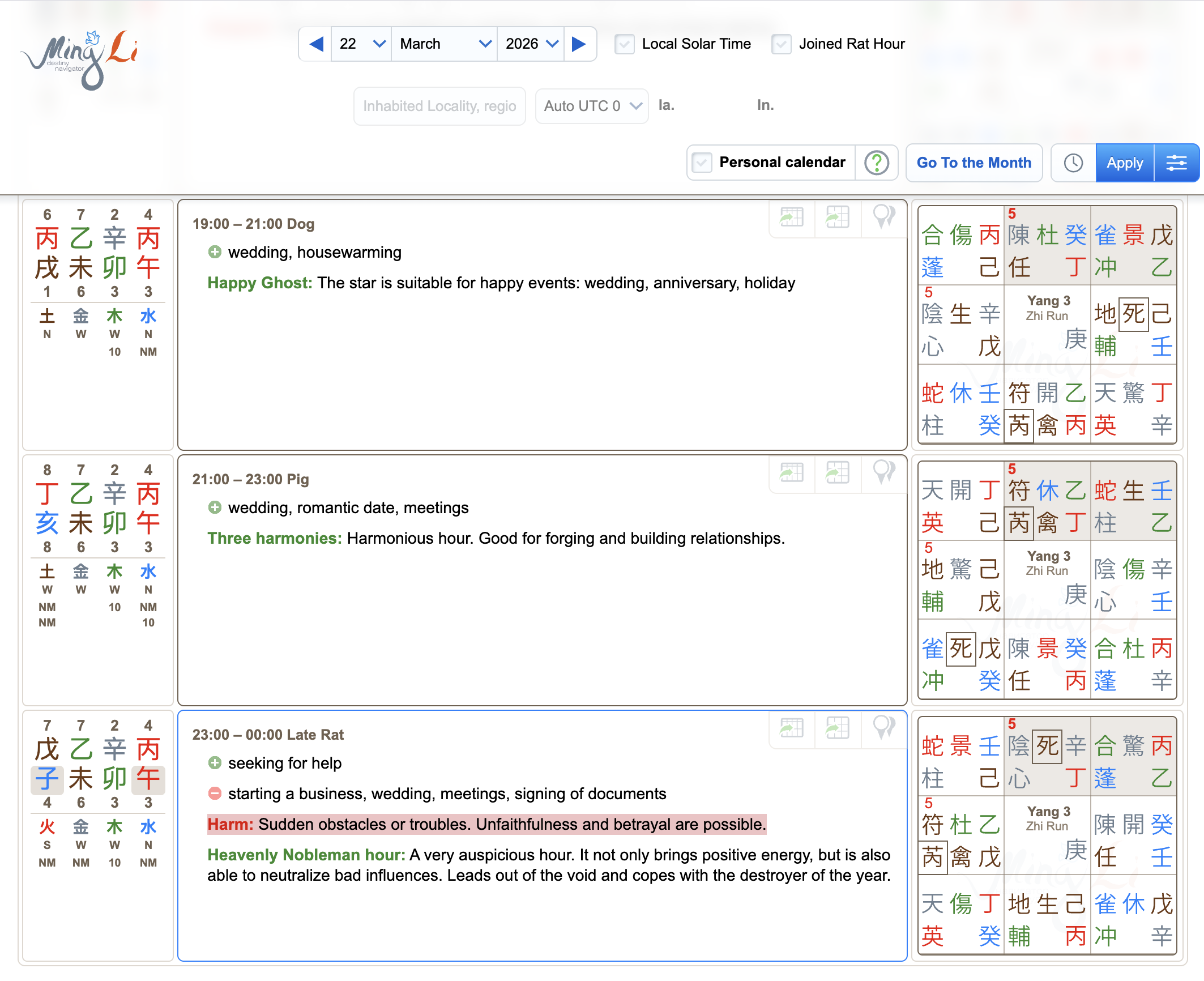Click the next day arrow
The height and width of the screenshot is (981, 1204).
coord(579,44)
